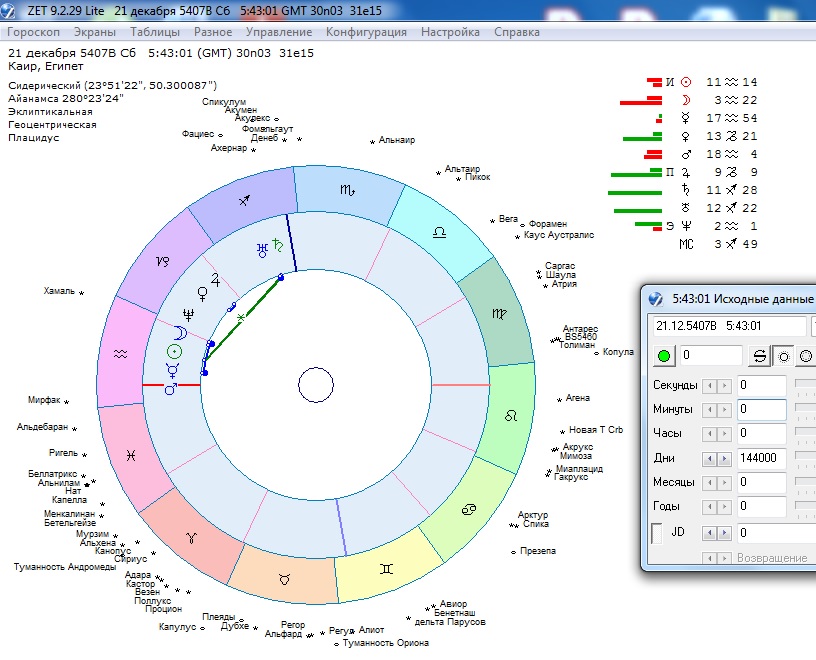The image size is (816, 660).
Task: Click the Moon crescent in the chart
Action: pos(180,333)
